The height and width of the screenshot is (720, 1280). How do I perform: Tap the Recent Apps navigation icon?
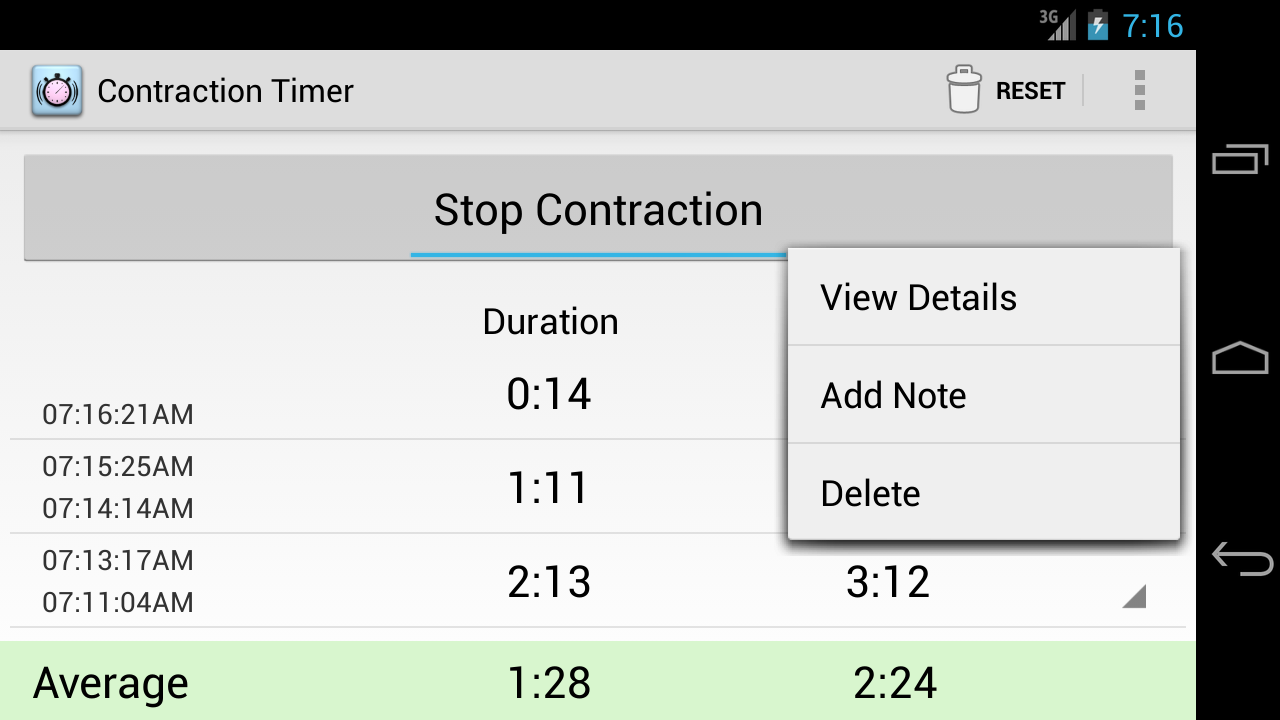point(1237,158)
